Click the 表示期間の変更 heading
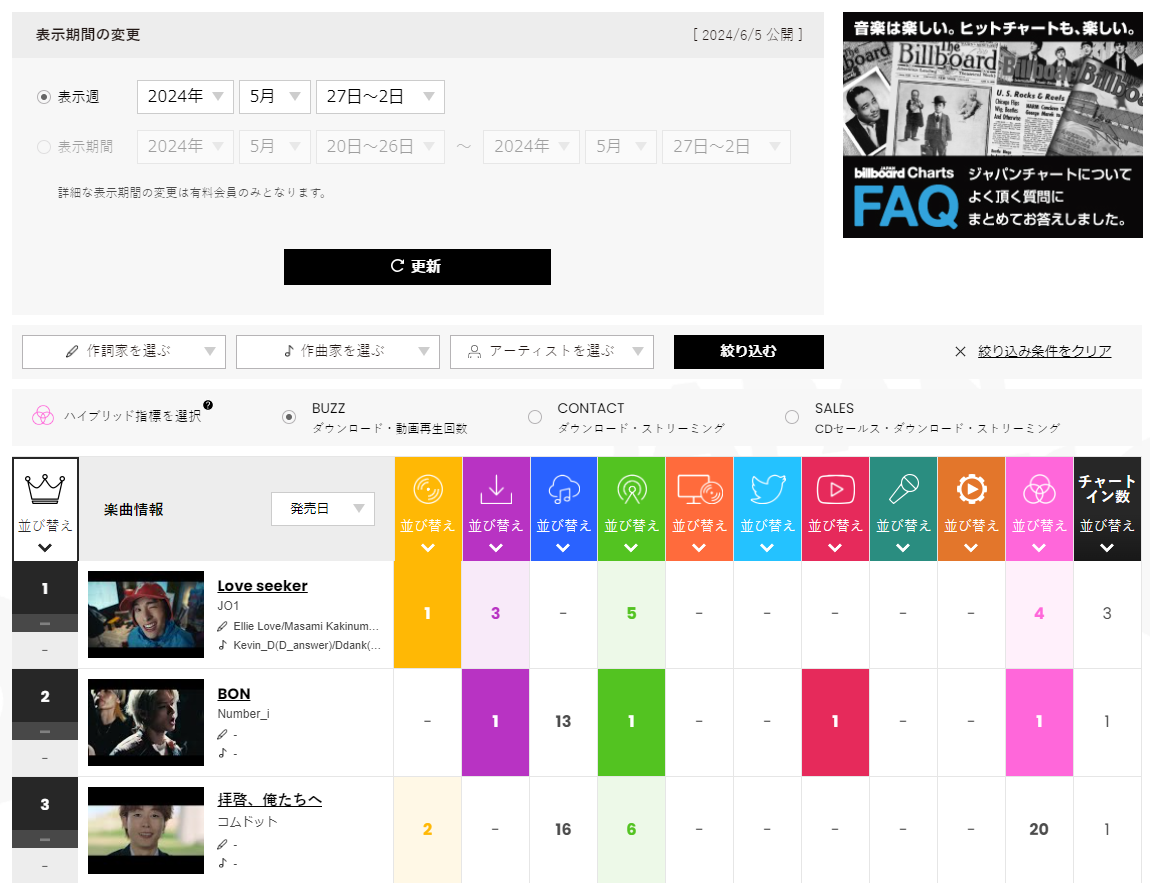This screenshot has height=883, width=1150. [x=88, y=34]
